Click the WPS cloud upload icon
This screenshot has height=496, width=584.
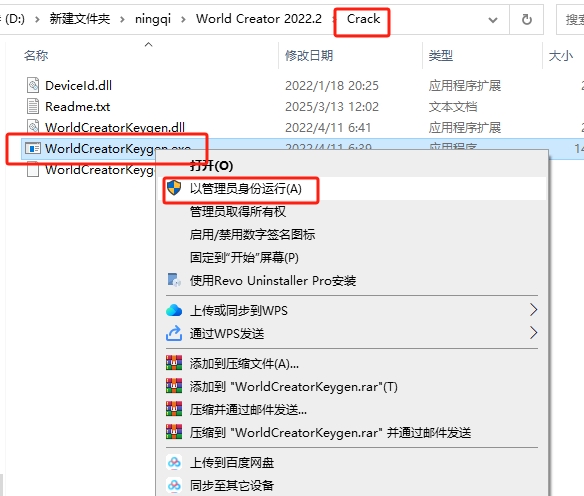174,310
